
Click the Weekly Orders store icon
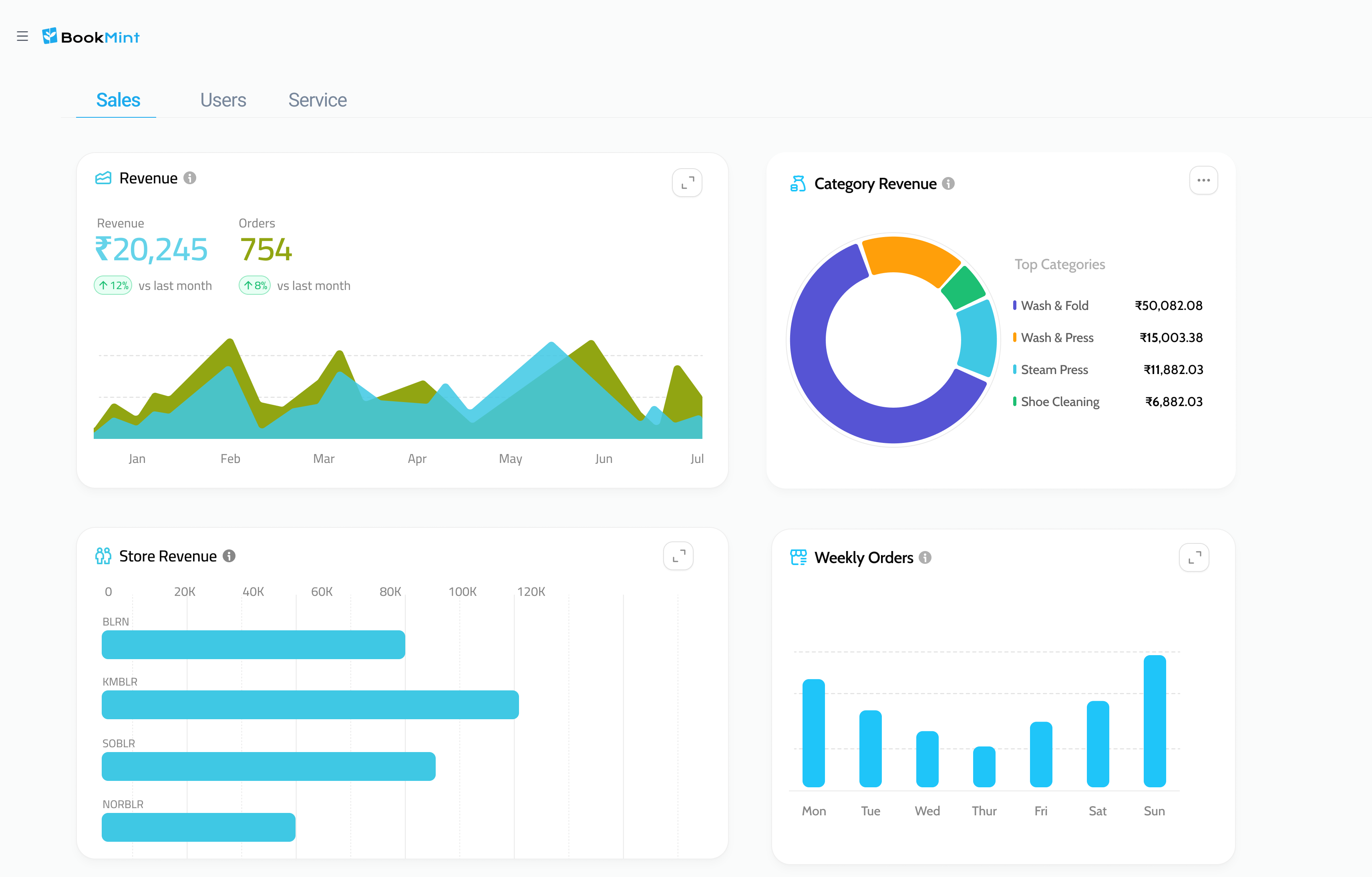(x=798, y=557)
